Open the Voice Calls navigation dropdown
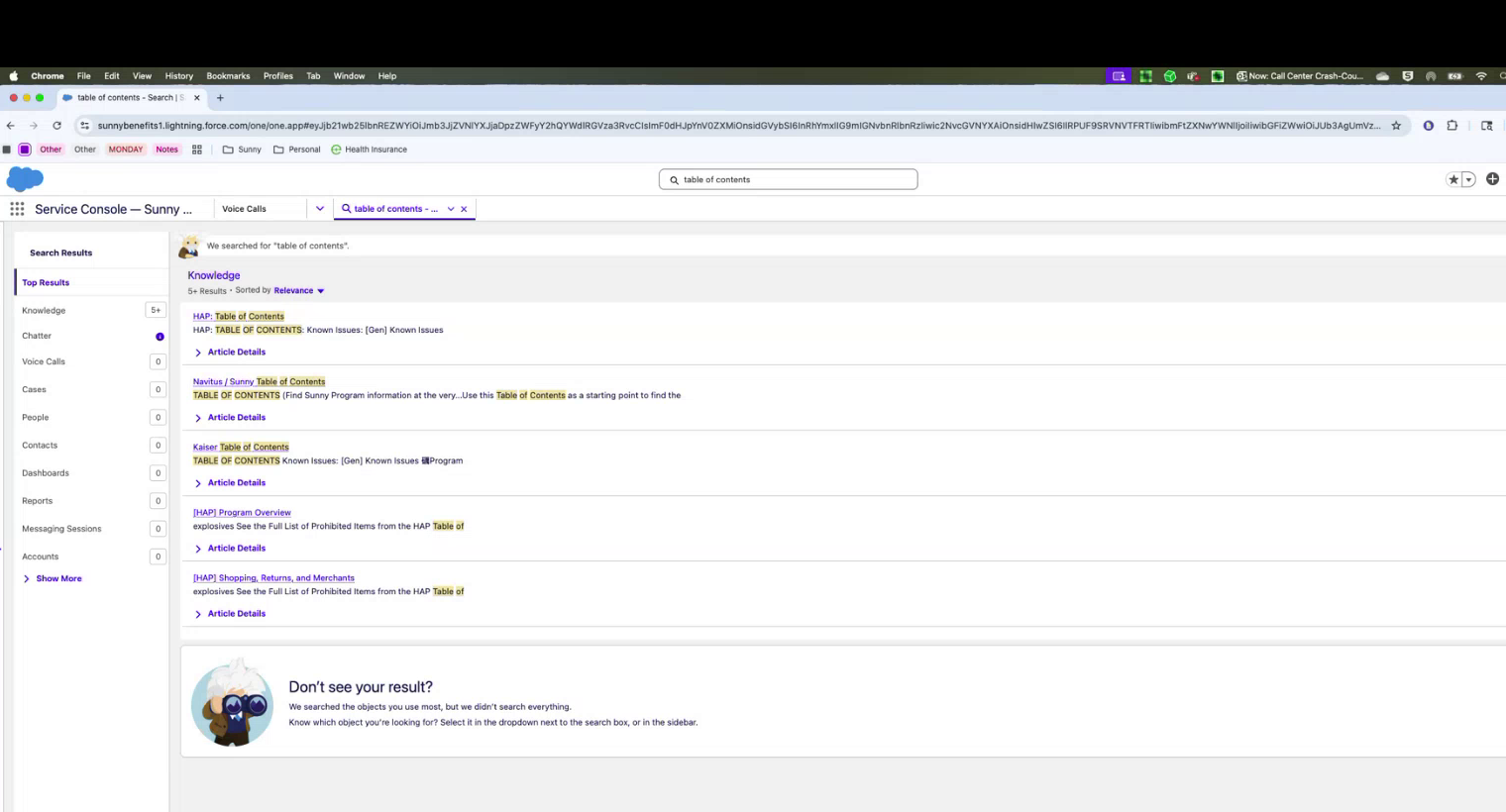 [x=319, y=209]
